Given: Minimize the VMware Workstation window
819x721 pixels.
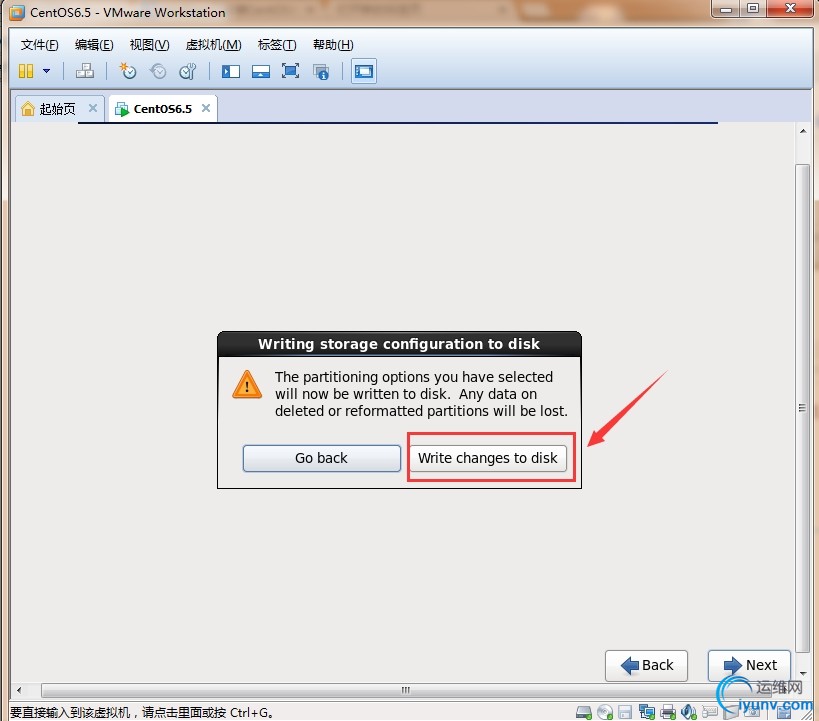Looking at the screenshot, I should tap(726, 9).
